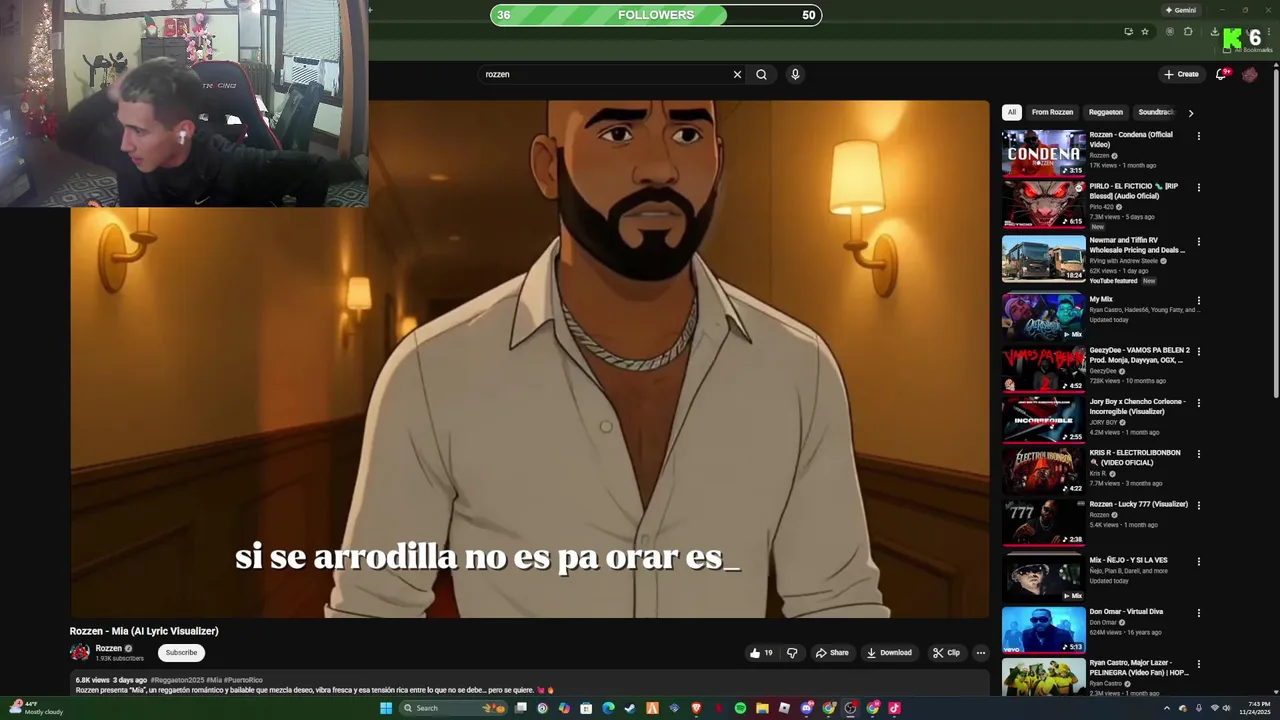Open Steam from the taskbar
This screenshot has height=720, width=1280.
[630, 708]
